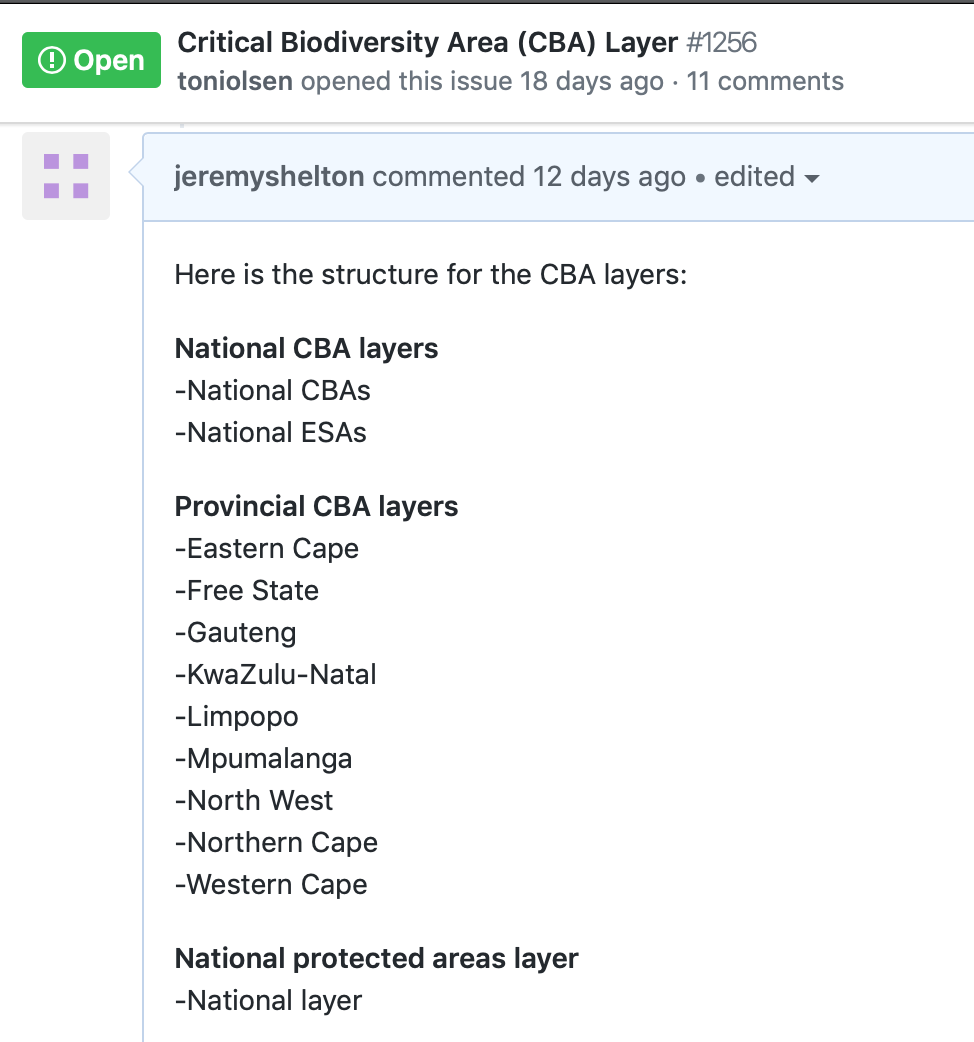Select the Western Cape list entry
Viewport: 974px width, 1042px height.
(x=271, y=884)
